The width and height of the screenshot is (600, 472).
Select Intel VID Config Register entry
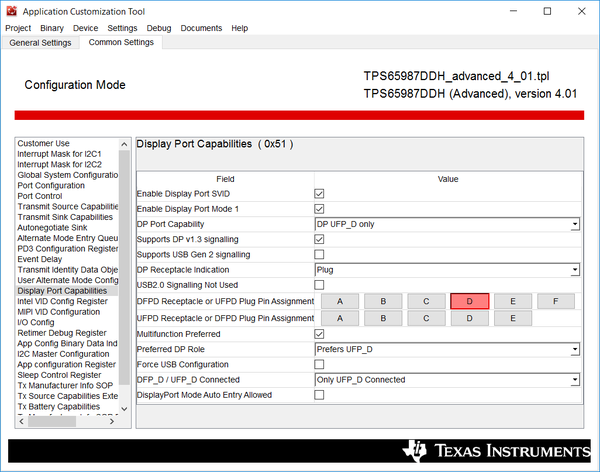(x=62, y=301)
